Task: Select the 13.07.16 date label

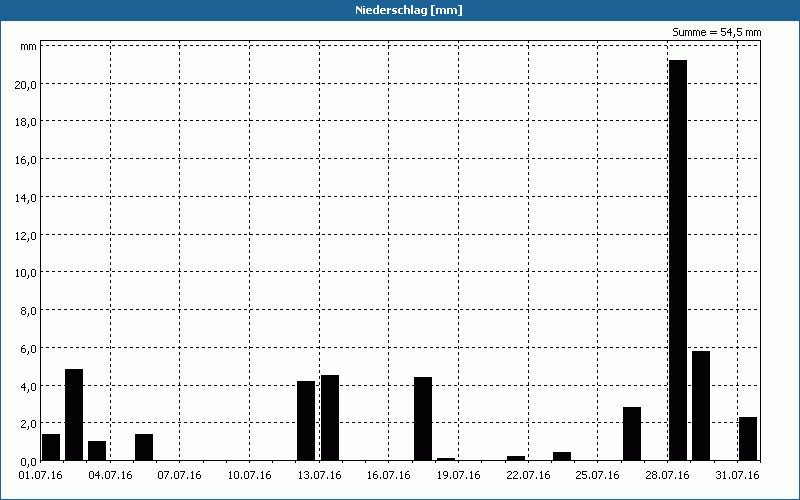Action: pyautogui.click(x=319, y=475)
